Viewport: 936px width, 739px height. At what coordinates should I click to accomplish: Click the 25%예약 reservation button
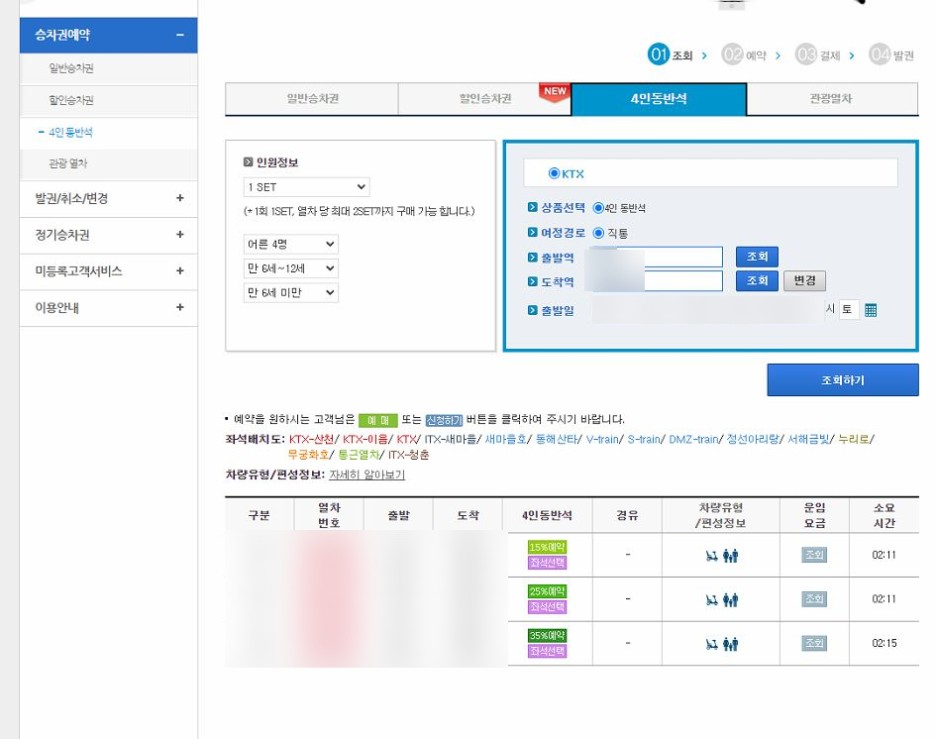[x=547, y=592]
